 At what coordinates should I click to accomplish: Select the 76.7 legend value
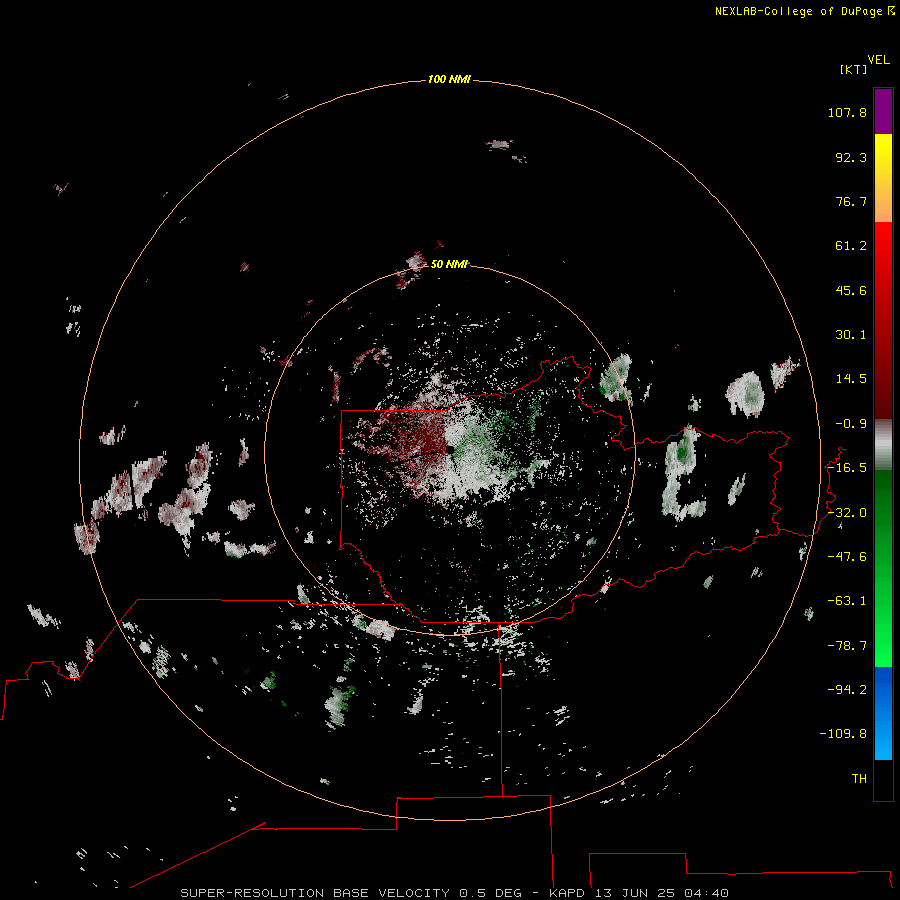[851, 201]
